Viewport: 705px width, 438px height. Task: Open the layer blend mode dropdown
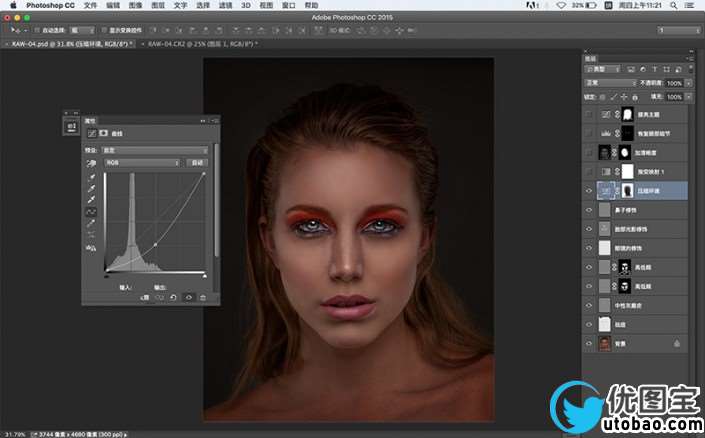[x=611, y=83]
